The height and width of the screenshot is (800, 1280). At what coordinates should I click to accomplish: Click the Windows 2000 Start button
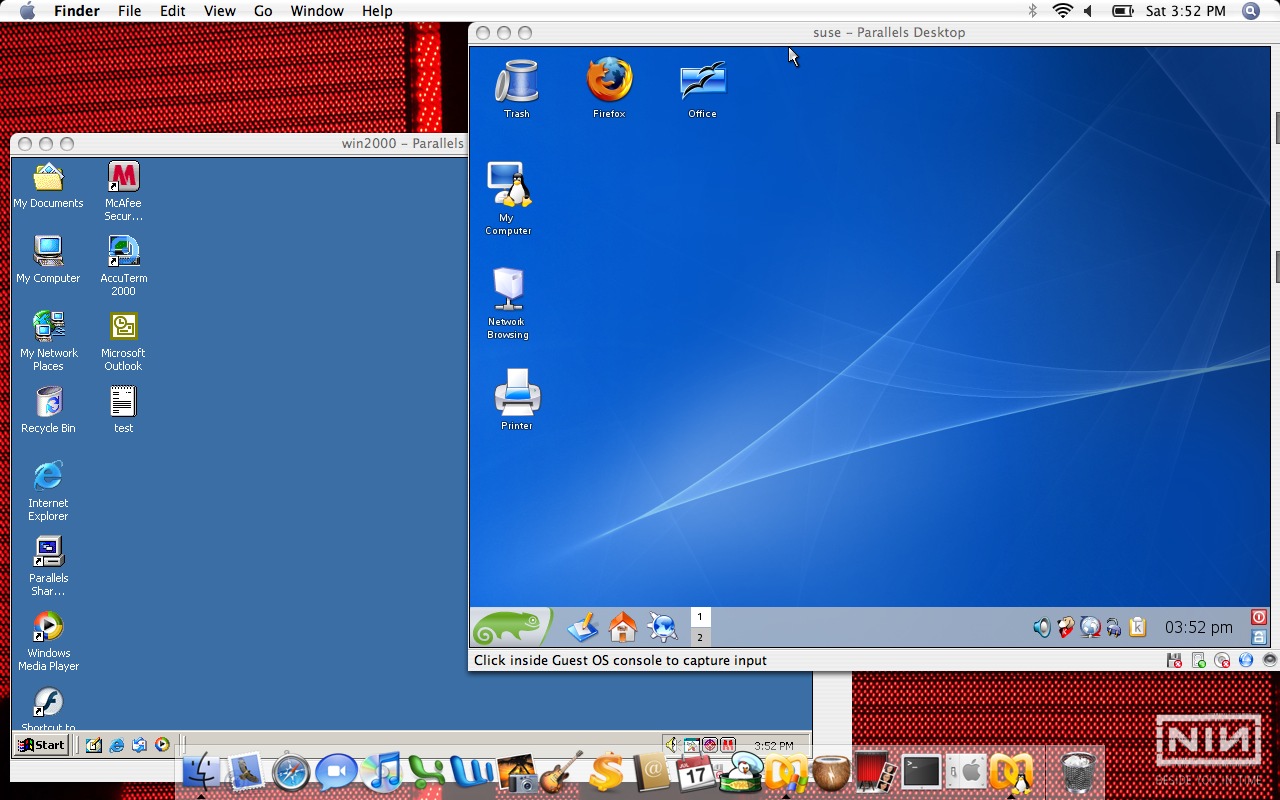tap(41, 745)
